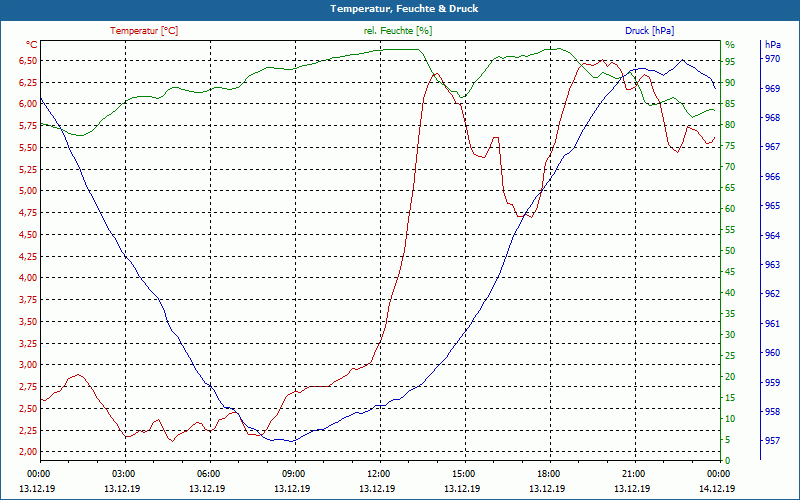Click the 6,50 temperature axis value
Viewport: 800px width, 500px height.
pos(27,61)
